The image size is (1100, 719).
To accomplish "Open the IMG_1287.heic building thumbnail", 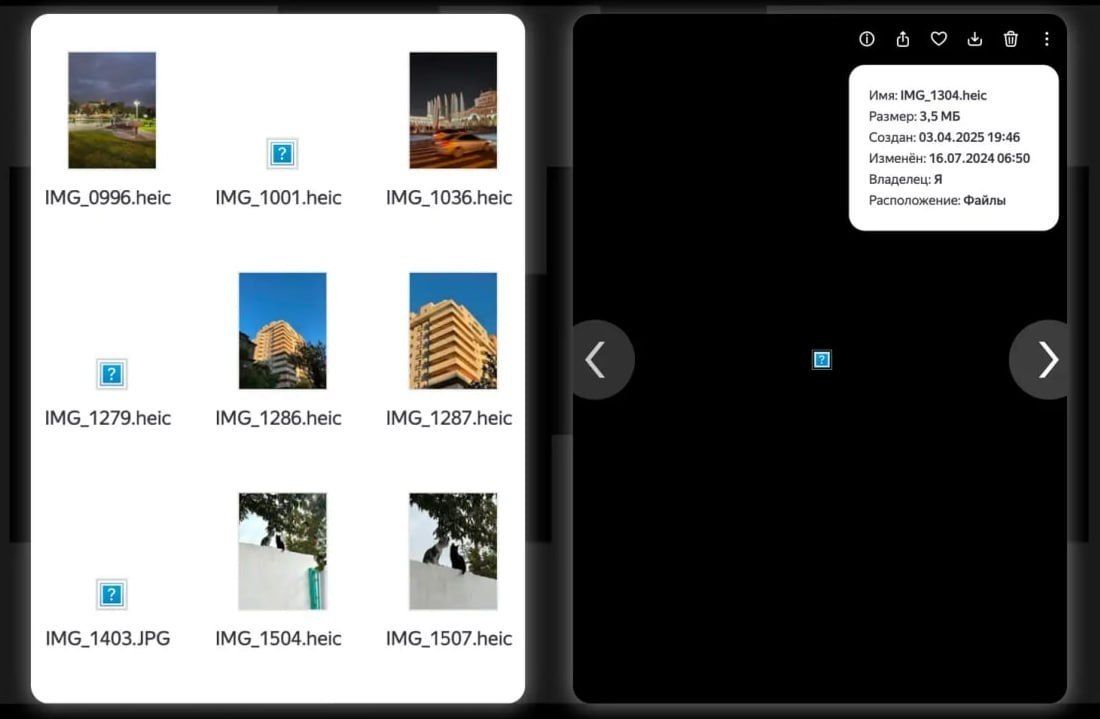I will pos(452,330).
